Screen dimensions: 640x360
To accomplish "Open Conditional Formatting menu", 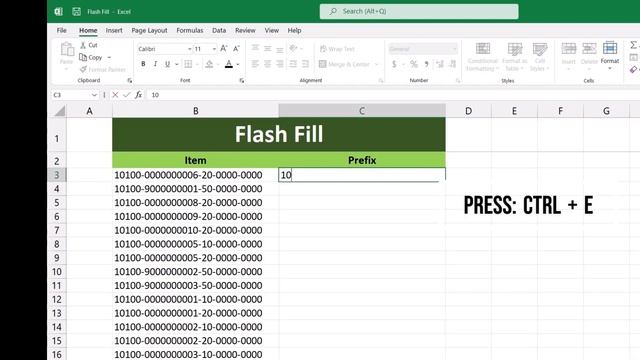I will (483, 57).
